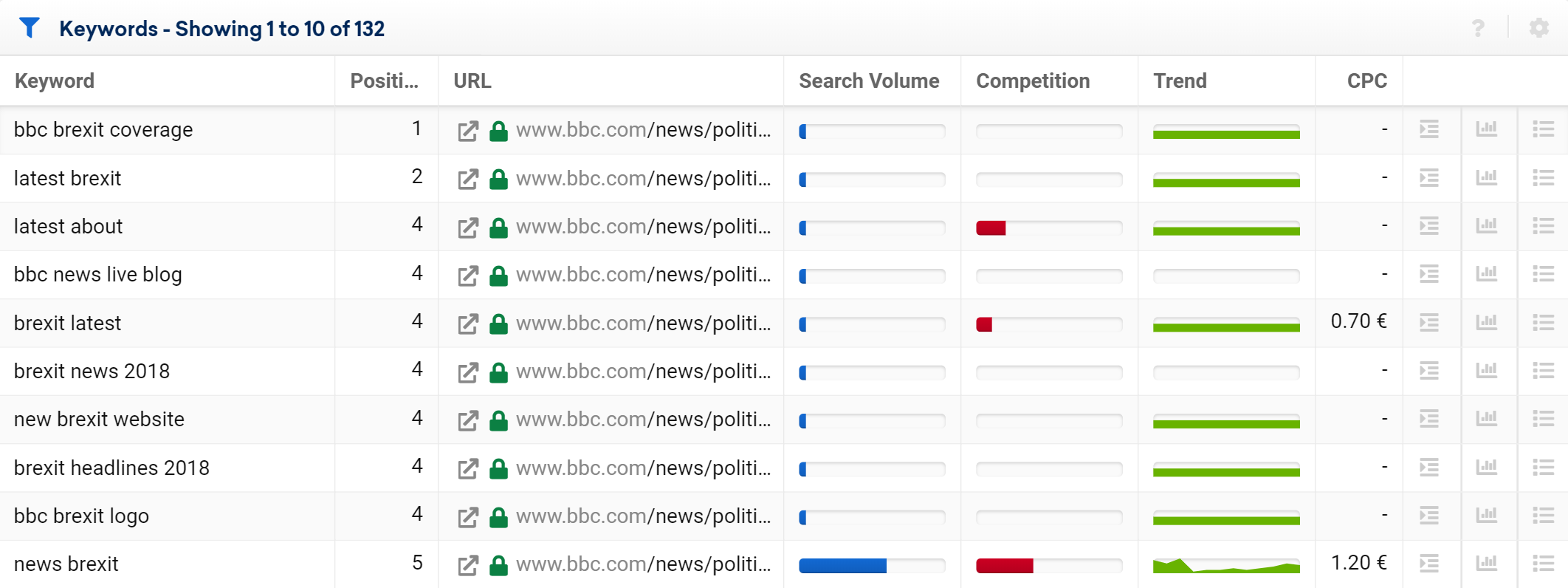The width and height of the screenshot is (1568, 588).
Task: Select the keyword 'brexit news 2018'
Action: (x=92, y=372)
